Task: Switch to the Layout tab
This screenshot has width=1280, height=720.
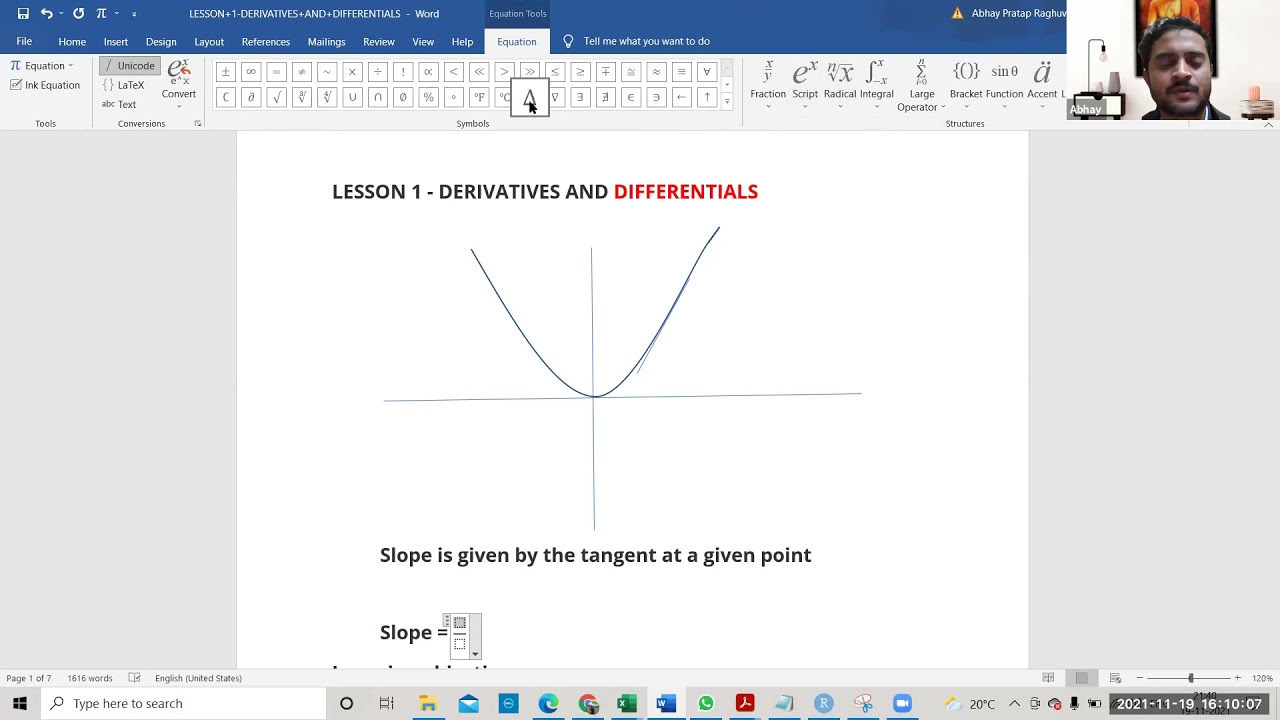Action: pos(209,41)
